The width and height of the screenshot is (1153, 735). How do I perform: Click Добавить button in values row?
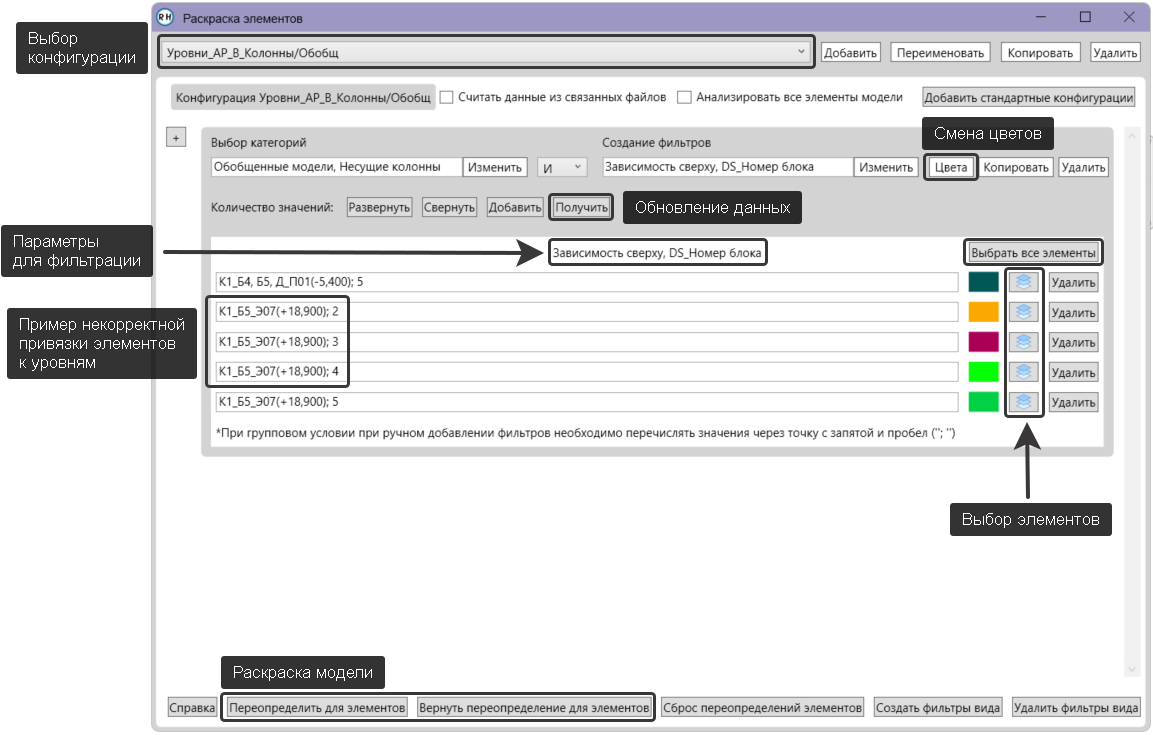click(x=515, y=207)
